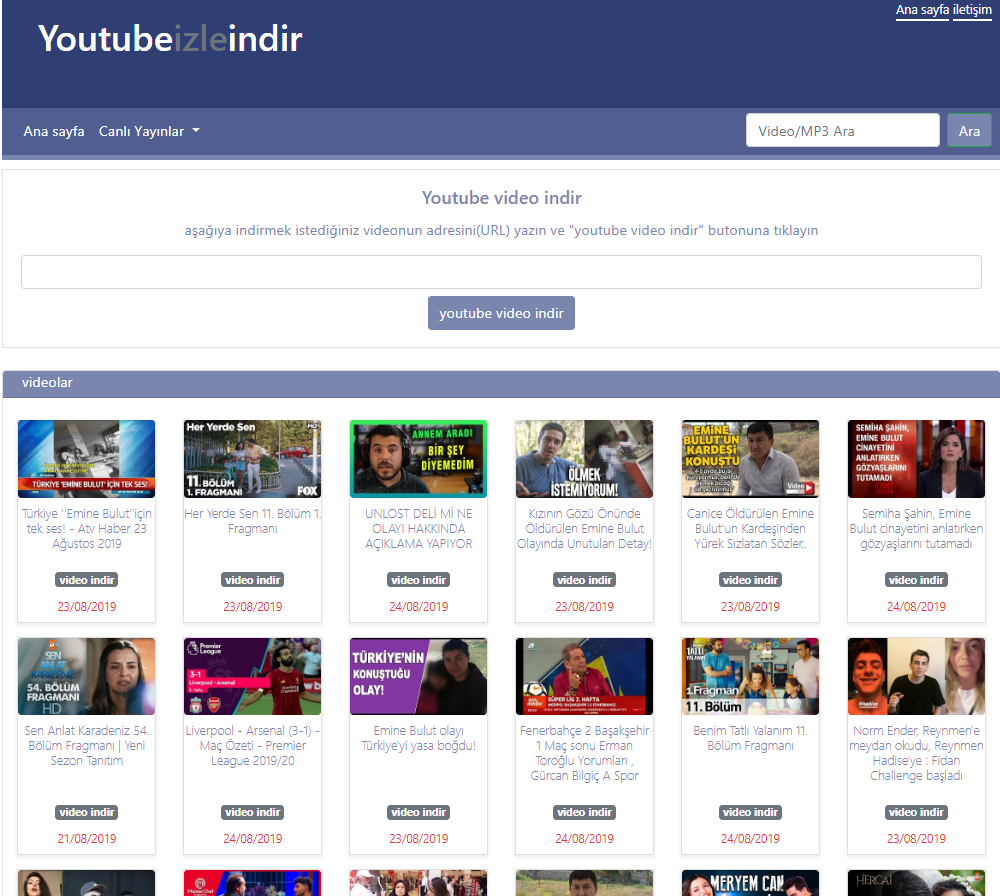Open the UNLOST video thumbnail

(x=419, y=459)
